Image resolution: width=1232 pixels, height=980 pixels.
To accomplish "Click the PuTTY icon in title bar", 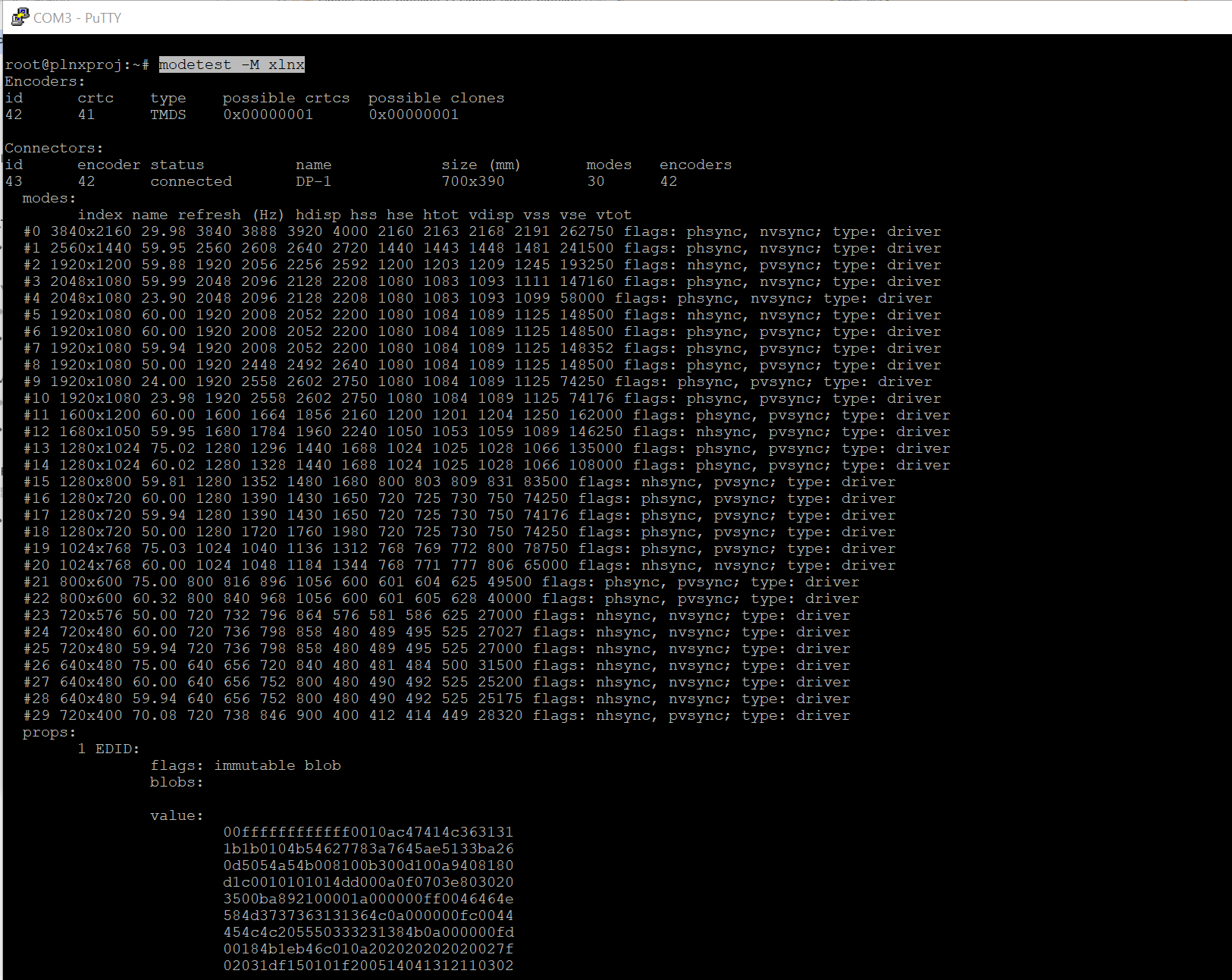I will point(20,17).
